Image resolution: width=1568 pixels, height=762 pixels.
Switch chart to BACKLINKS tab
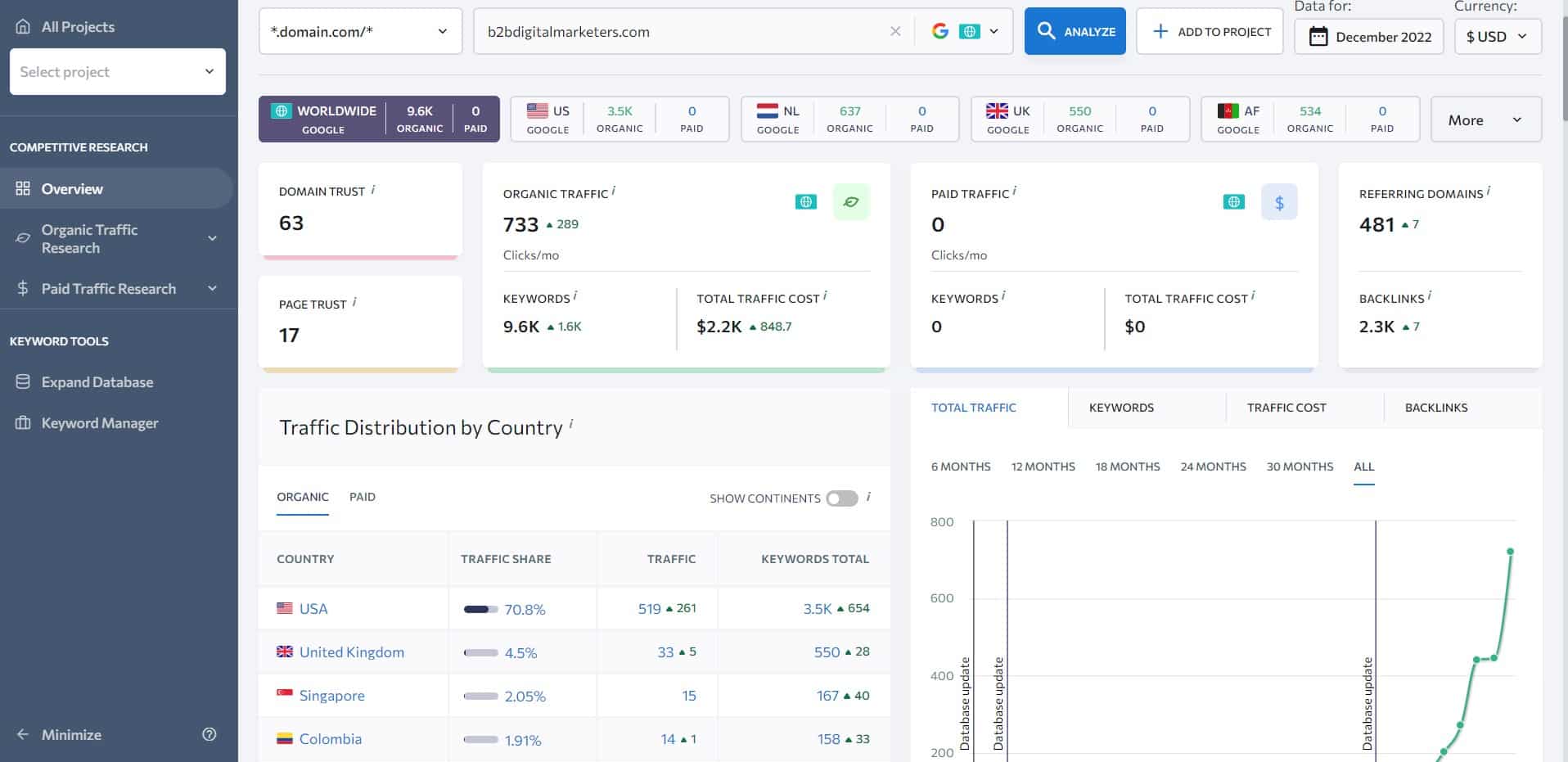1436,407
